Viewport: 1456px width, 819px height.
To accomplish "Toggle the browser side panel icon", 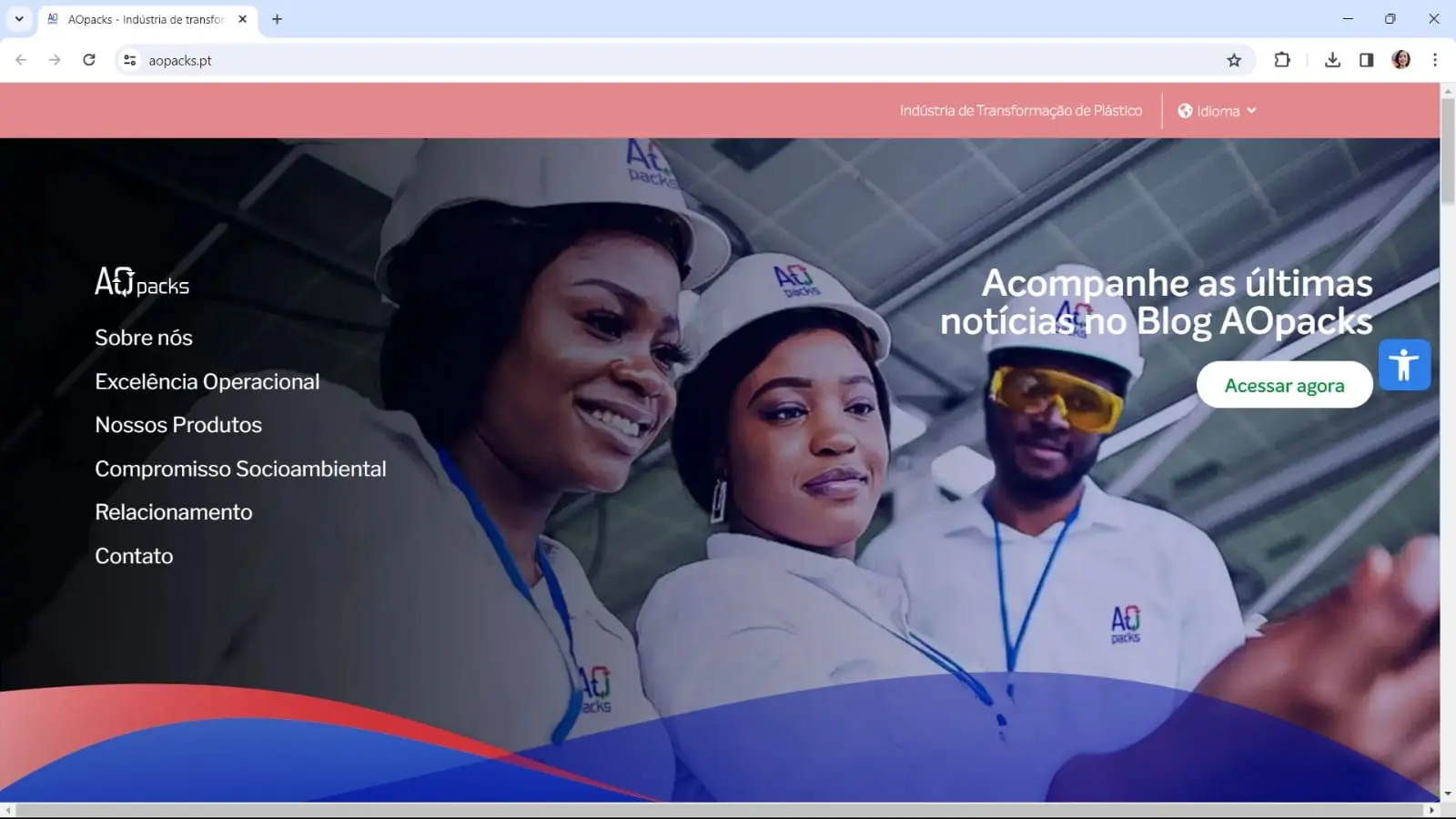I will click(x=1366, y=60).
